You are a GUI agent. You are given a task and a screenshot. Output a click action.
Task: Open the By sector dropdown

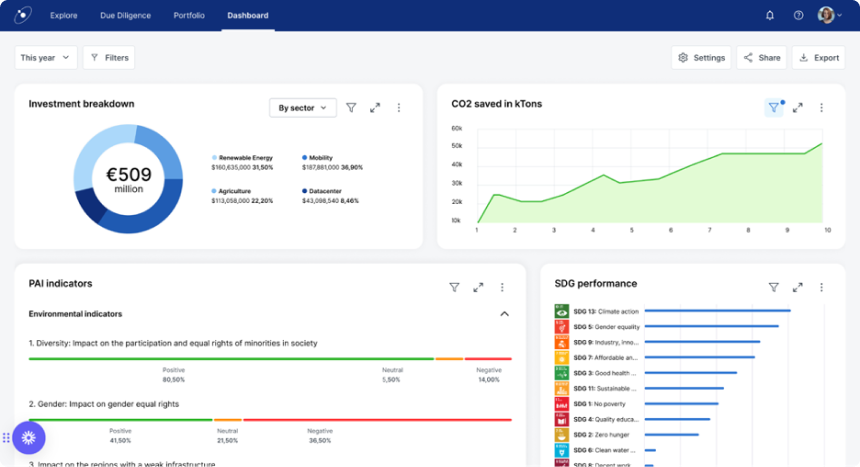pos(302,108)
